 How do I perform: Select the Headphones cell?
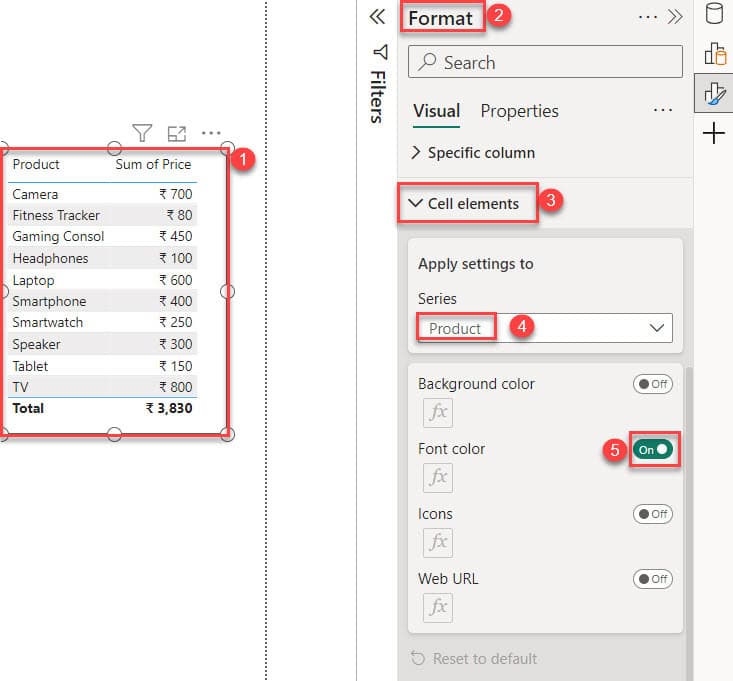coord(50,258)
